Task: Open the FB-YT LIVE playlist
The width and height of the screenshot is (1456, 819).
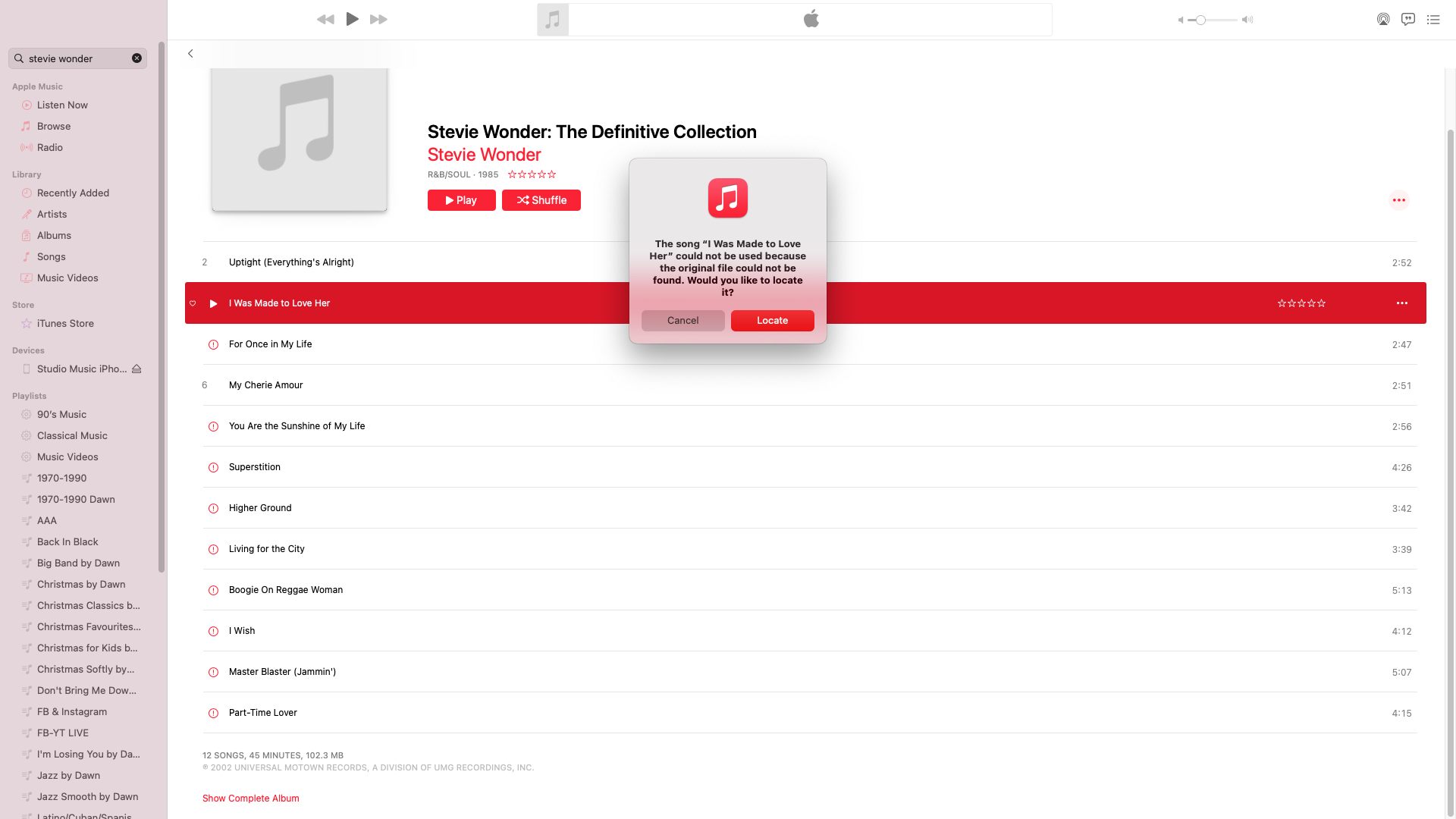Action: click(63, 733)
